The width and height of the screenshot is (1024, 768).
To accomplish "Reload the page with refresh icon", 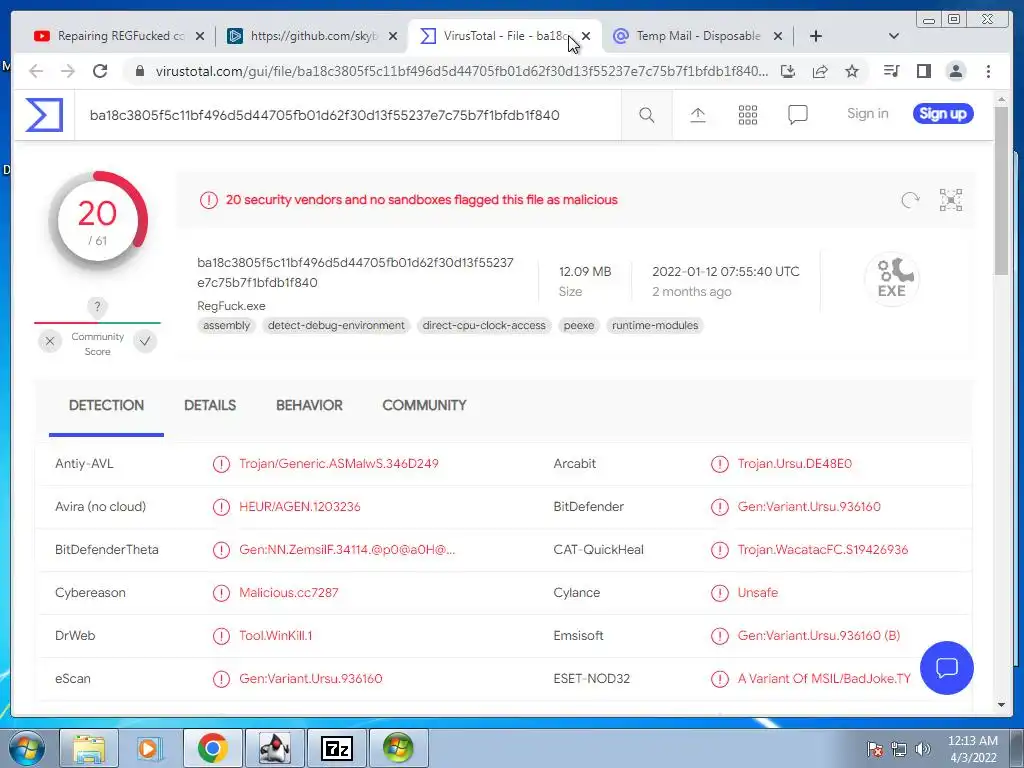I will click(100, 71).
